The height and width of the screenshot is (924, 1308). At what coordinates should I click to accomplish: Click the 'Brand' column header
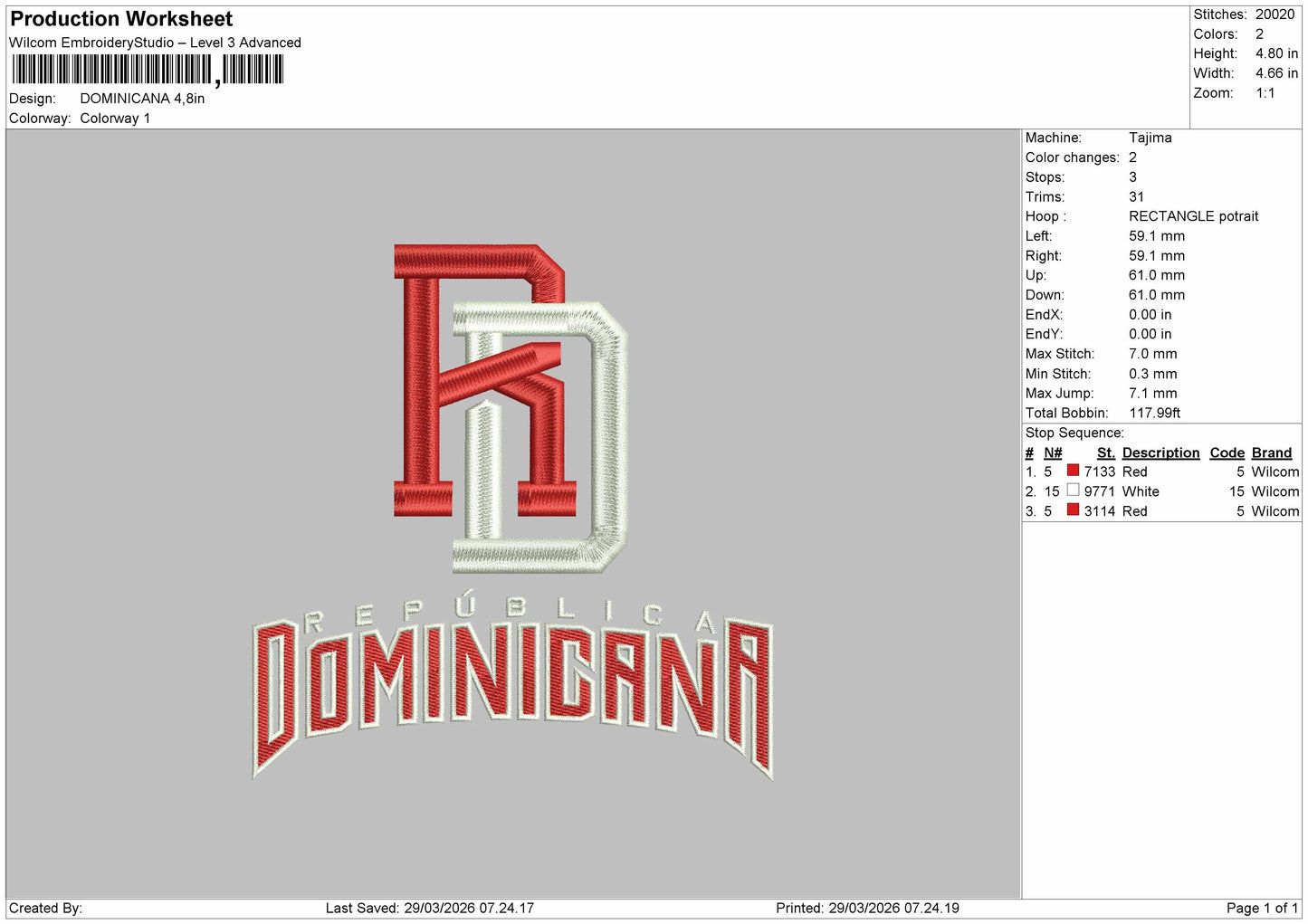point(1272,452)
